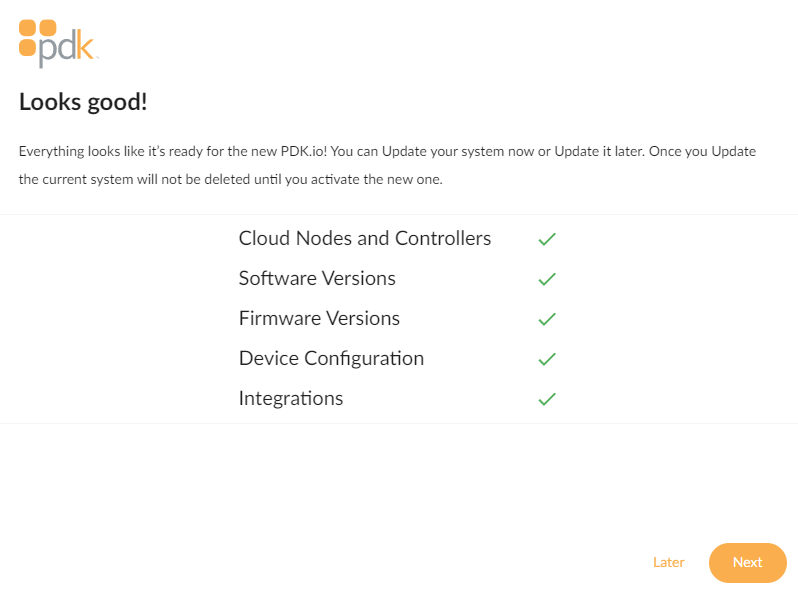Screen dimensions: 798x598
Task: Click the gray 'pd' logo letters
Action: [56, 50]
